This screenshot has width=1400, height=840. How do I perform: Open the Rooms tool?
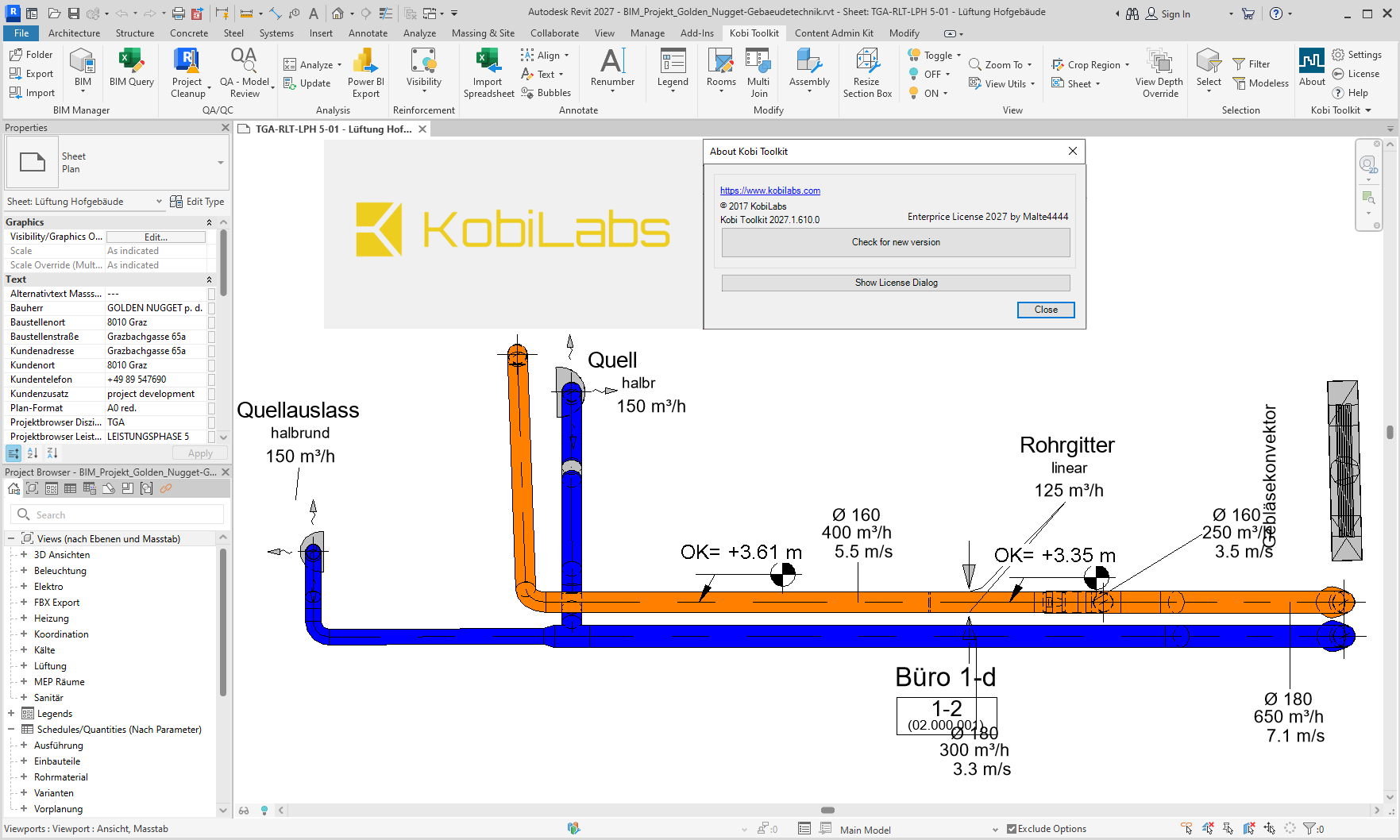click(x=721, y=67)
